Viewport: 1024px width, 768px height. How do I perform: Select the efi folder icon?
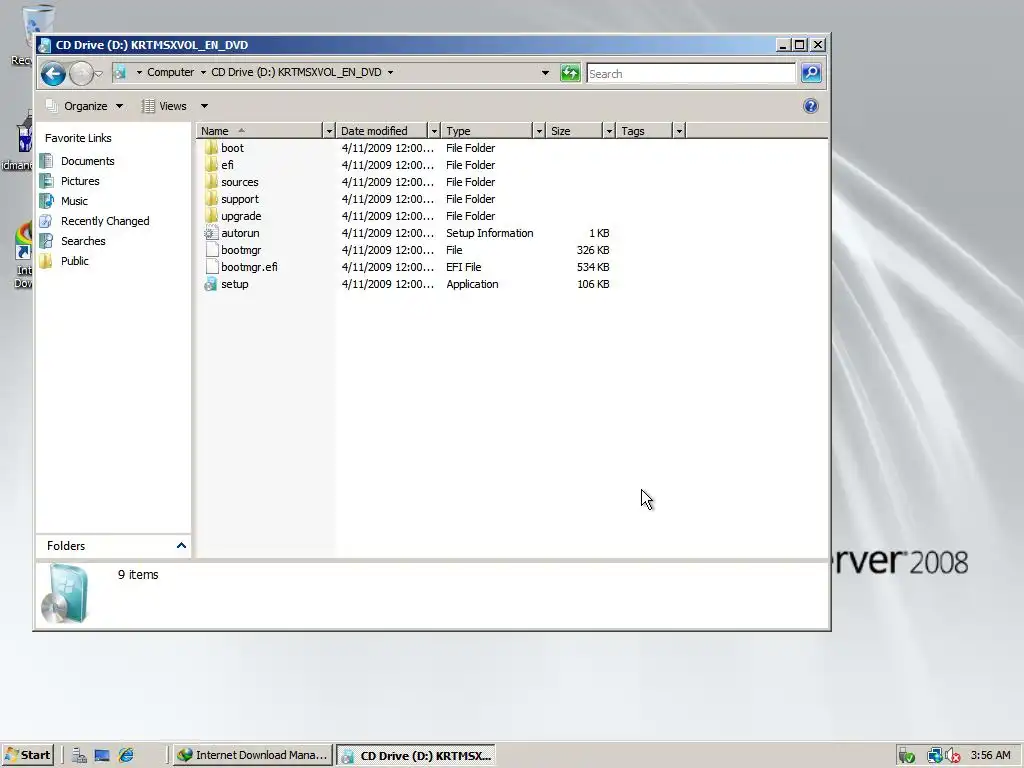pos(211,165)
